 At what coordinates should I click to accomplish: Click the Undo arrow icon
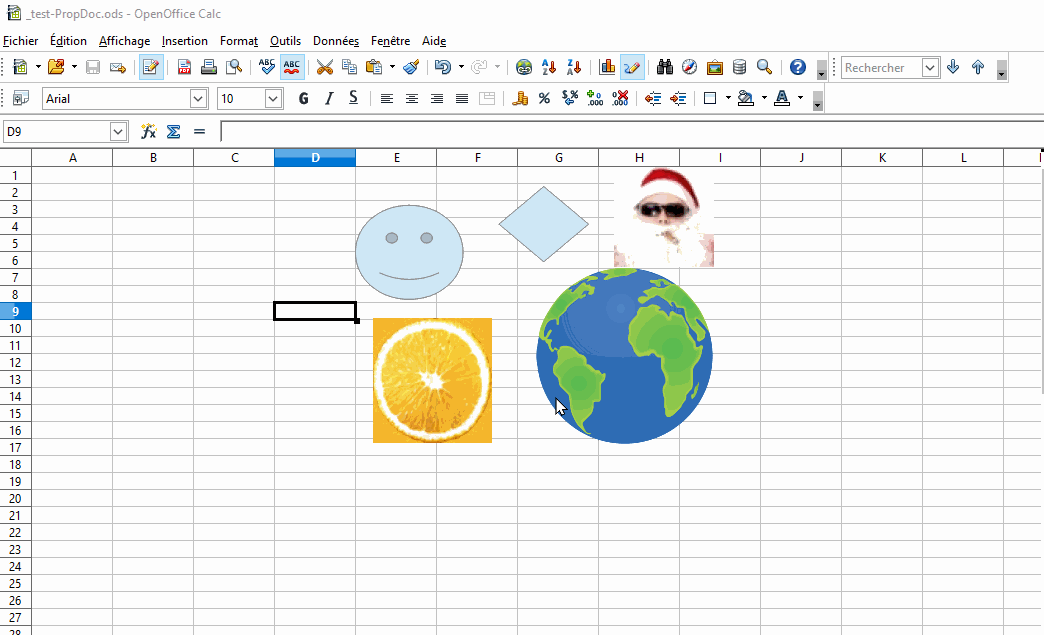coord(443,67)
